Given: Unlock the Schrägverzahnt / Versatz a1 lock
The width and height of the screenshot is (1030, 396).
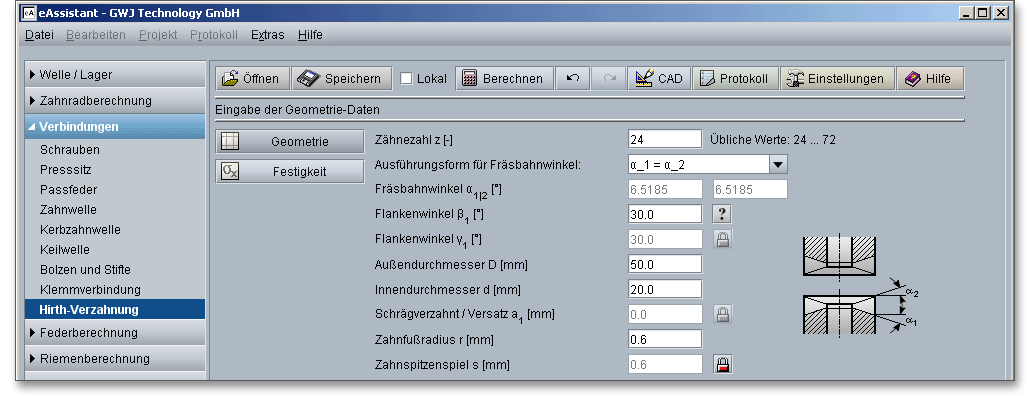Looking at the screenshot, I should tap(723, 314).
